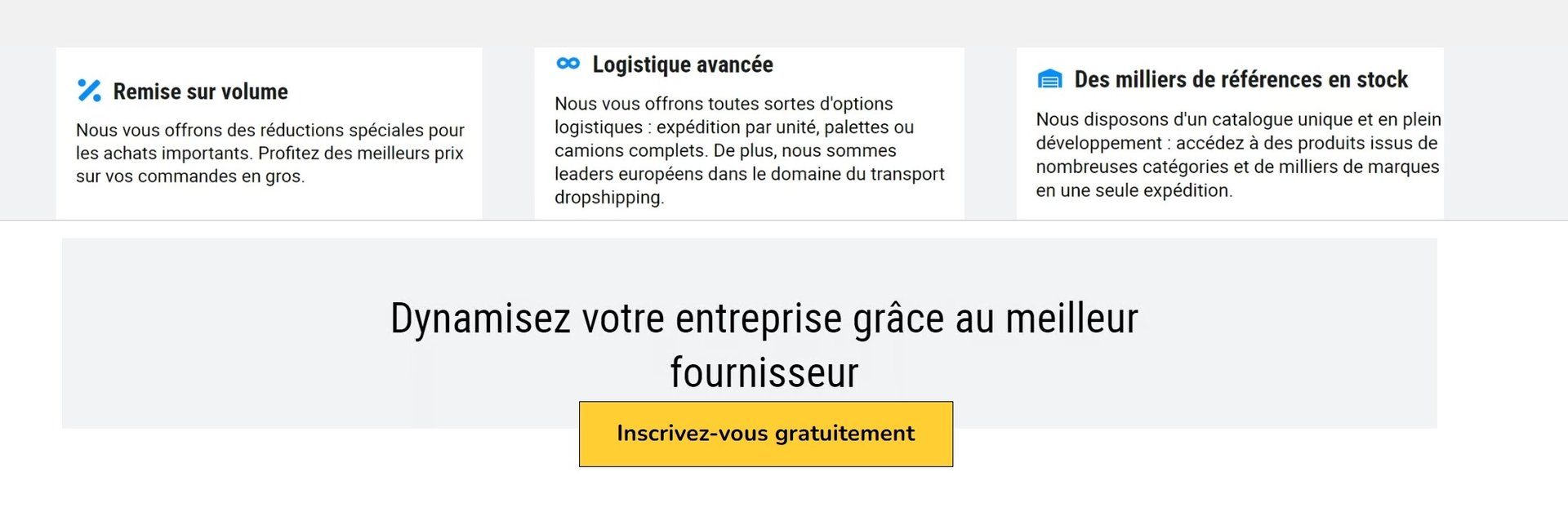
Task: Click the word fournisseur in the headline
Action: pyautogui.click(x=764, y=372)
